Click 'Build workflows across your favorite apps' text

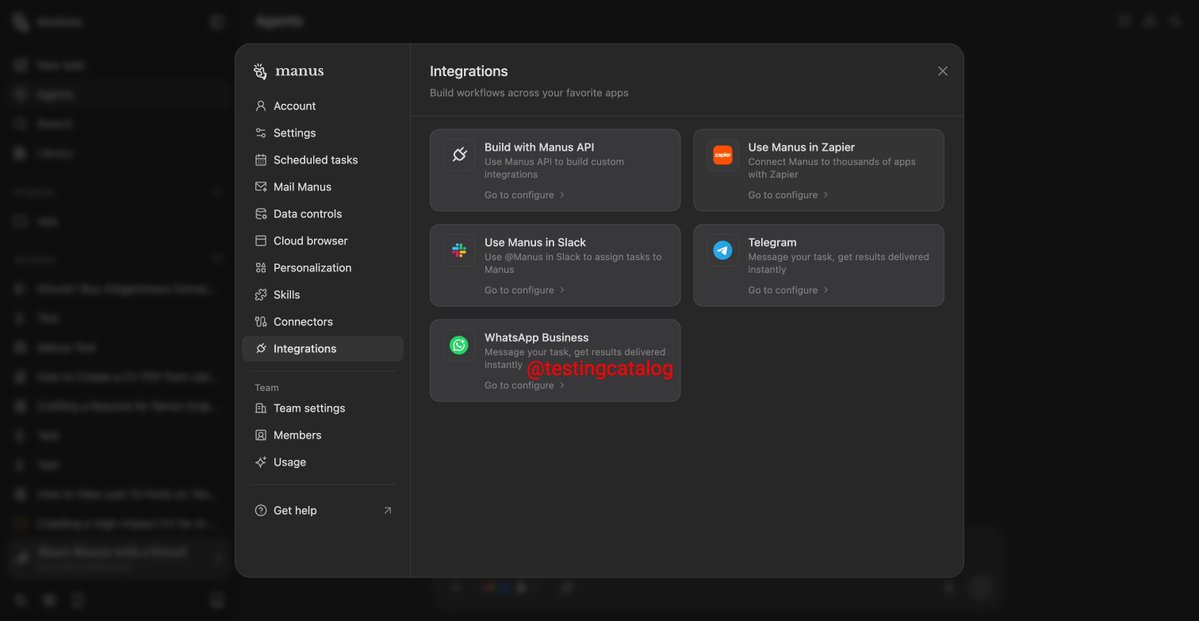coord(529,93)
